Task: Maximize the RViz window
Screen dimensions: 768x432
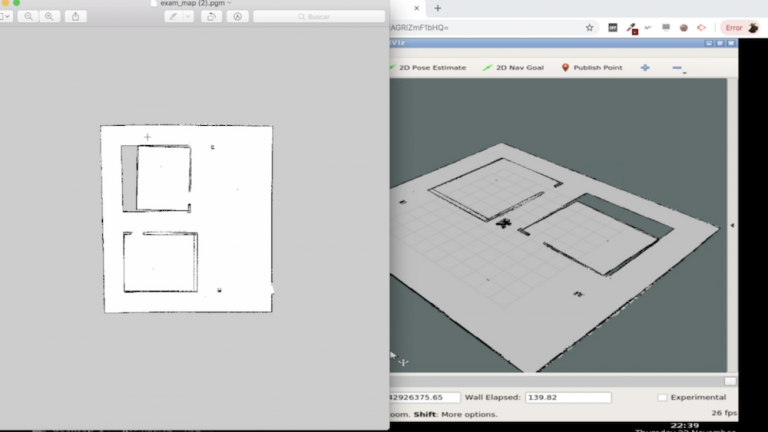Action: (x=720, y=43)
